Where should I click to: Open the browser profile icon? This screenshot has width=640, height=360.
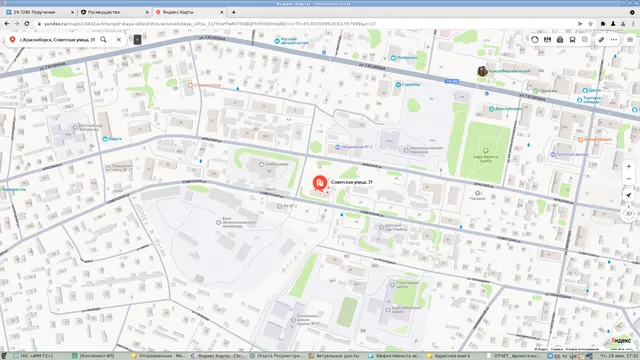[623, 24]
